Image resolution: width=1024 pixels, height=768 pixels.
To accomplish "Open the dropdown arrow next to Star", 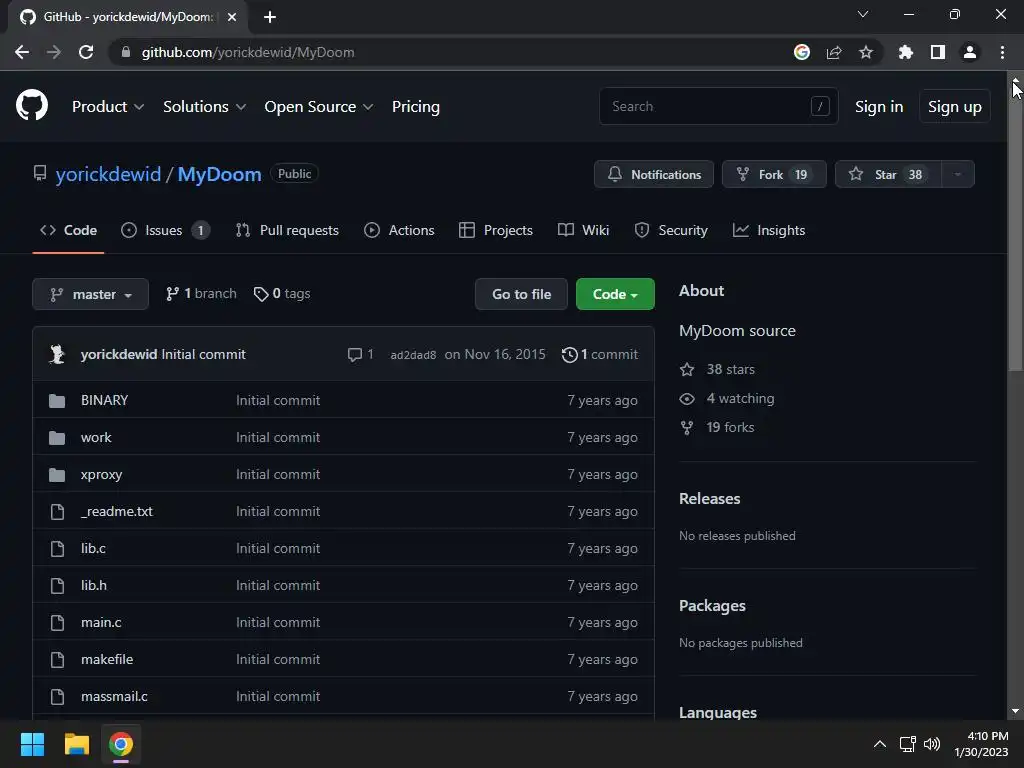I will point(958,174).
